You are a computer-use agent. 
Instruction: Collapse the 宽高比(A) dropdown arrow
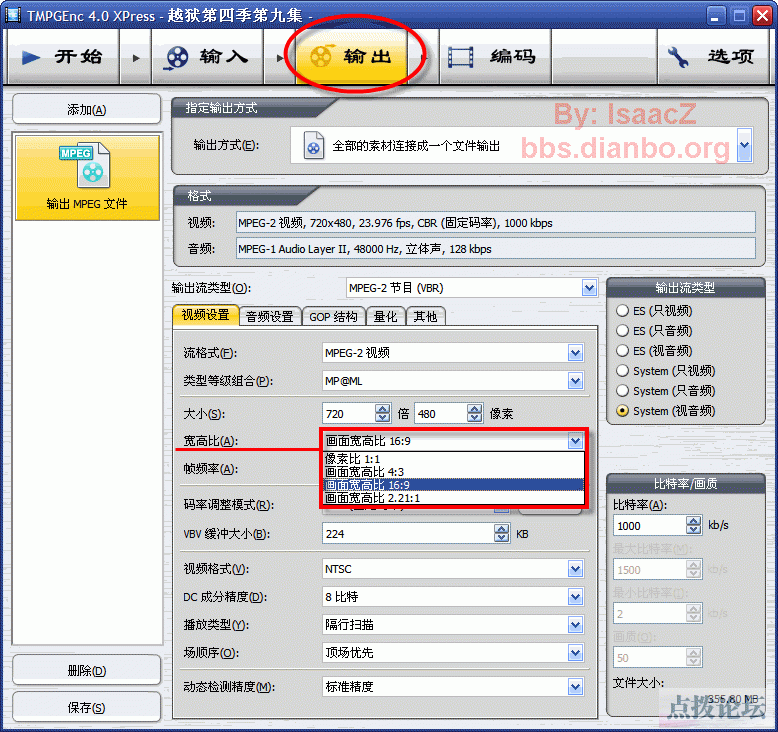(576, 441)
